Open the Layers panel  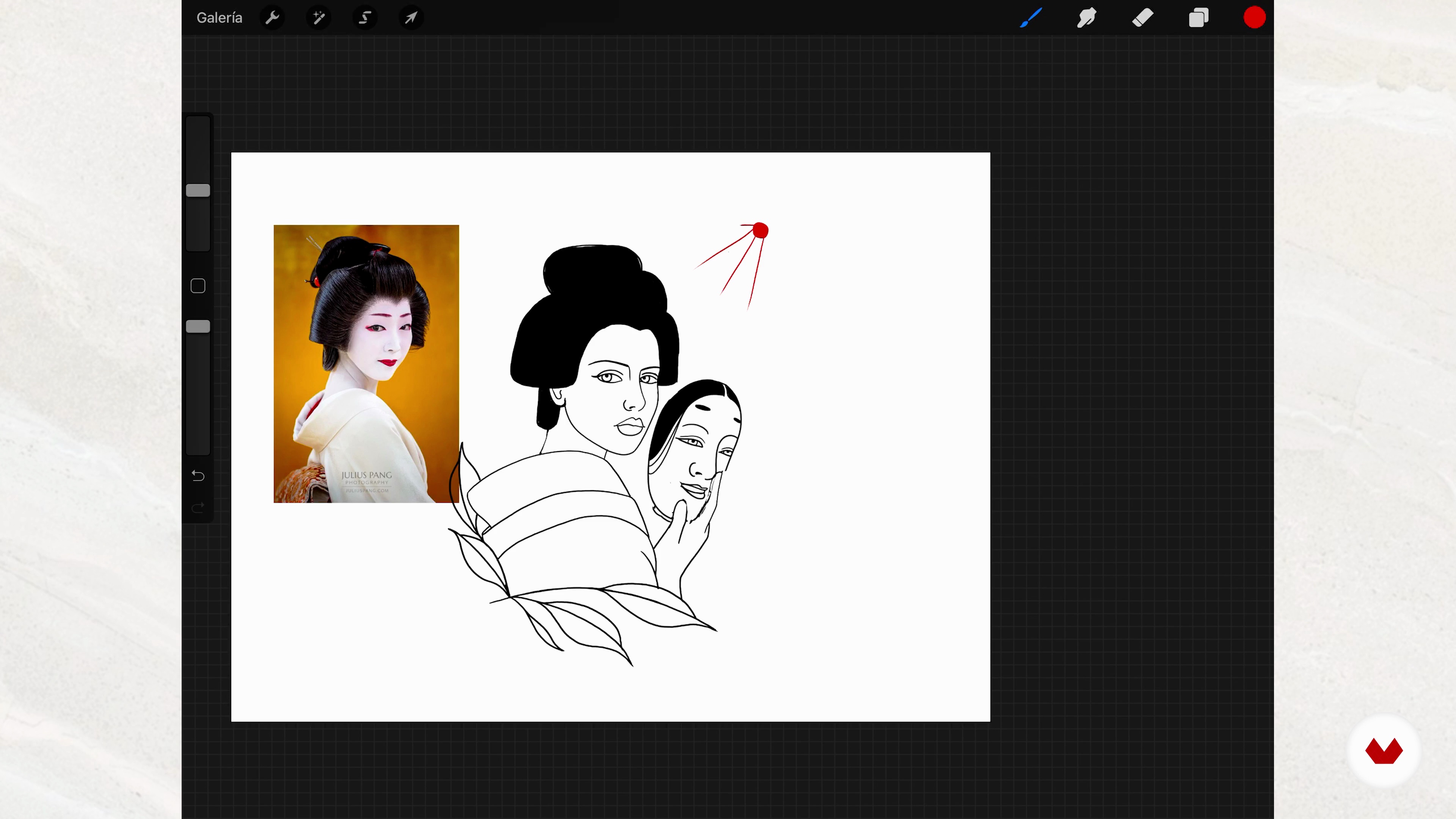(1198, 17)
